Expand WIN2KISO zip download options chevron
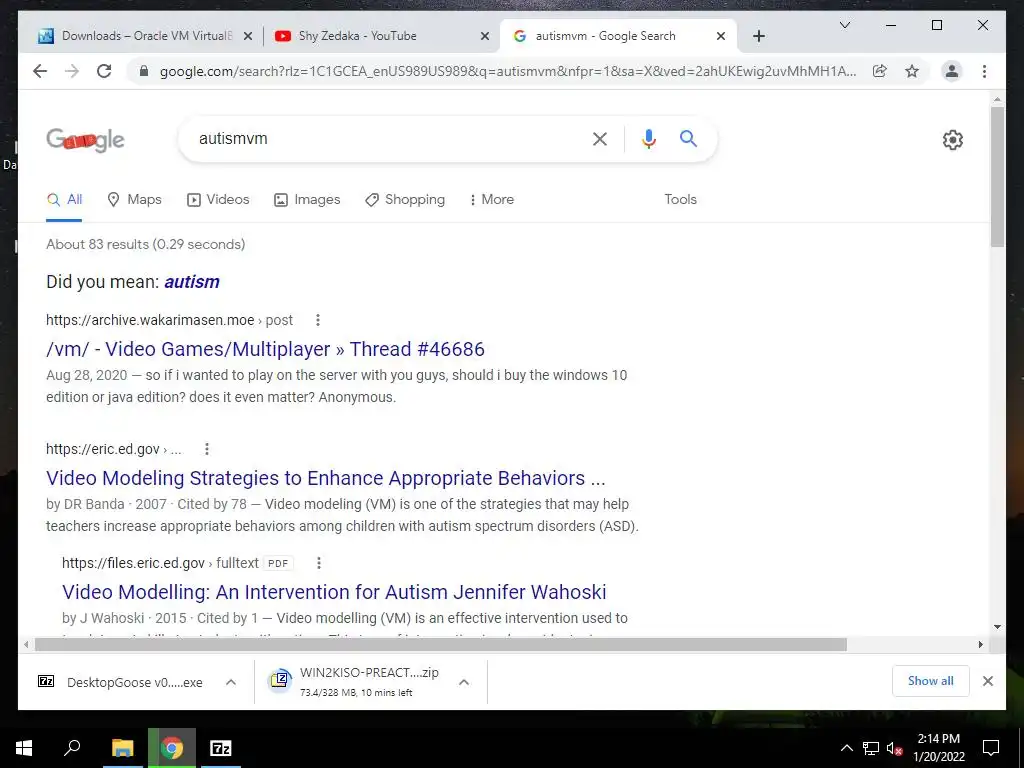The height and width of the screenshot is (768, 1024). (464, 682)
